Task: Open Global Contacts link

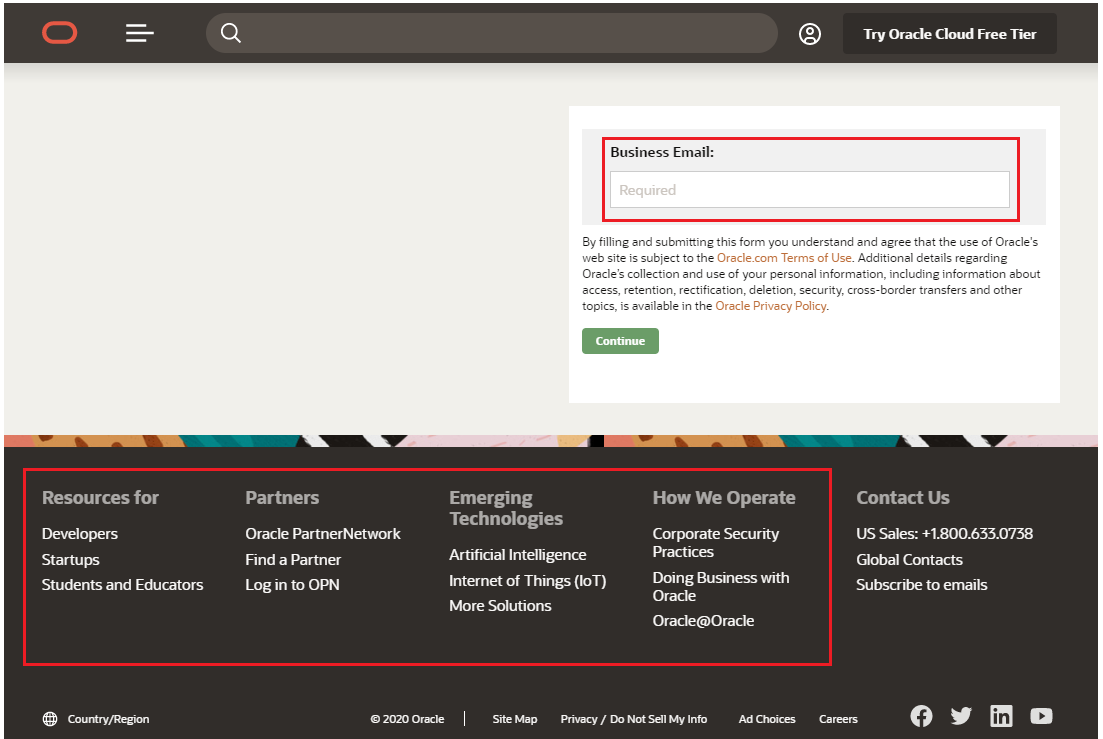Action: tap(909, 560)
